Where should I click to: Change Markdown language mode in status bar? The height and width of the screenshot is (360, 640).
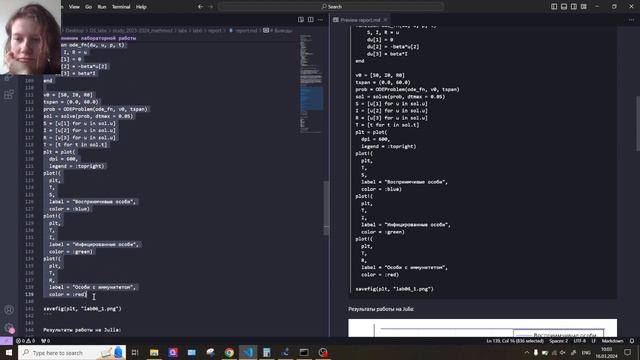coord(612,340)
